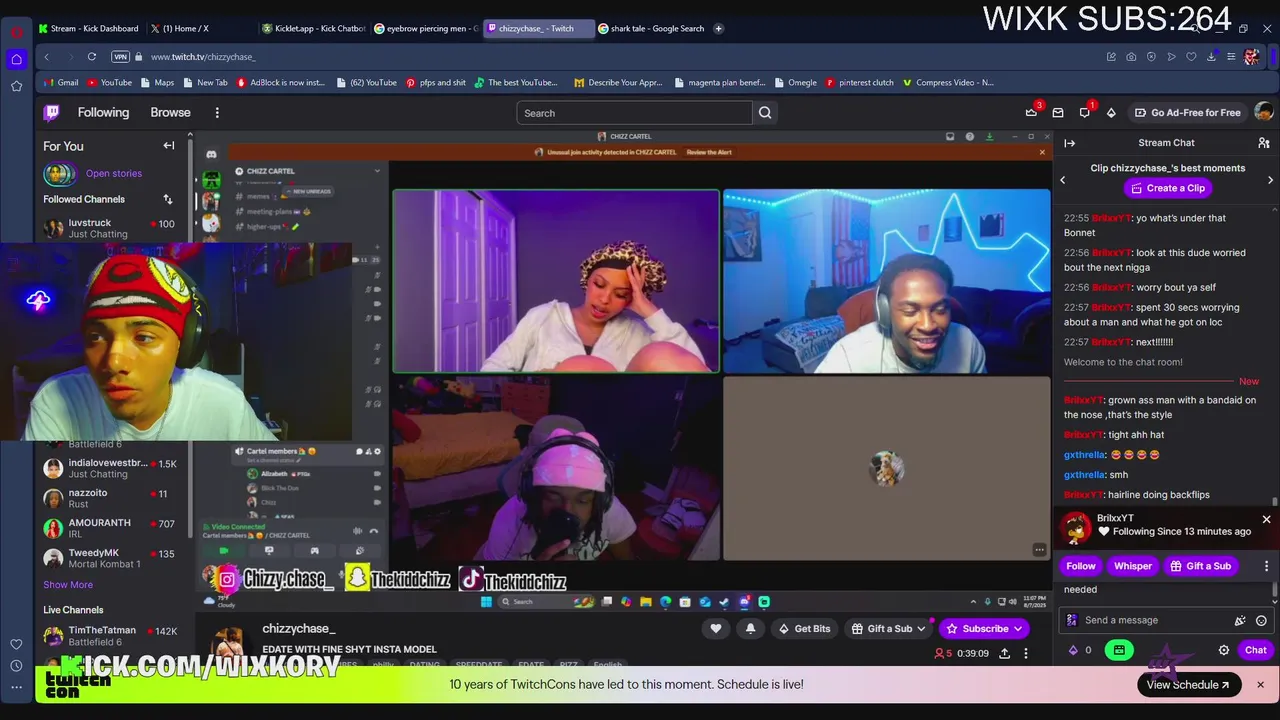
Task: Switch to Home / X tab
Action: [x=186, y=28]
